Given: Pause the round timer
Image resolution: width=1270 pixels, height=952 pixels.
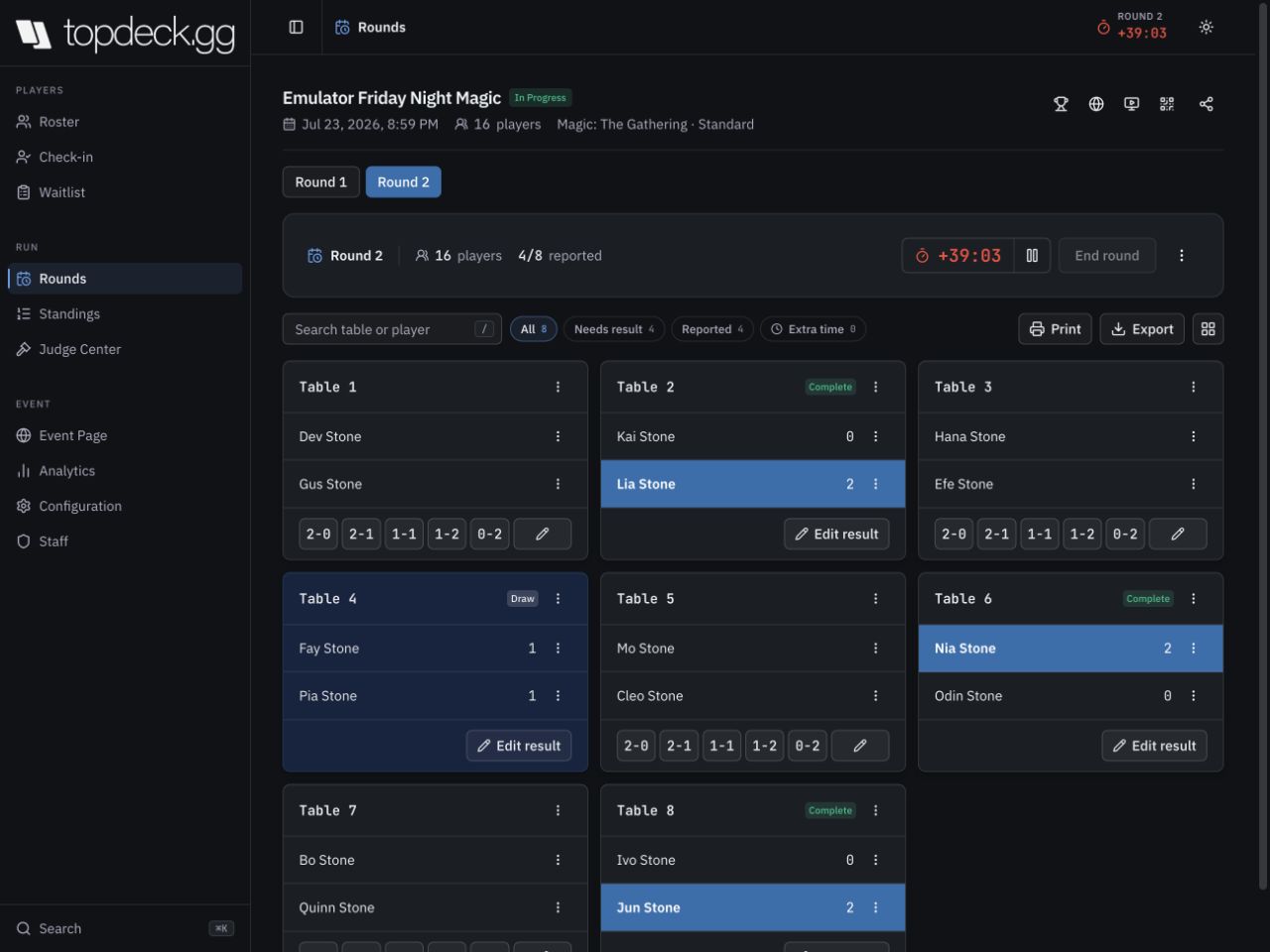Looking at the screenshot, I should (x=1032, y=256).
